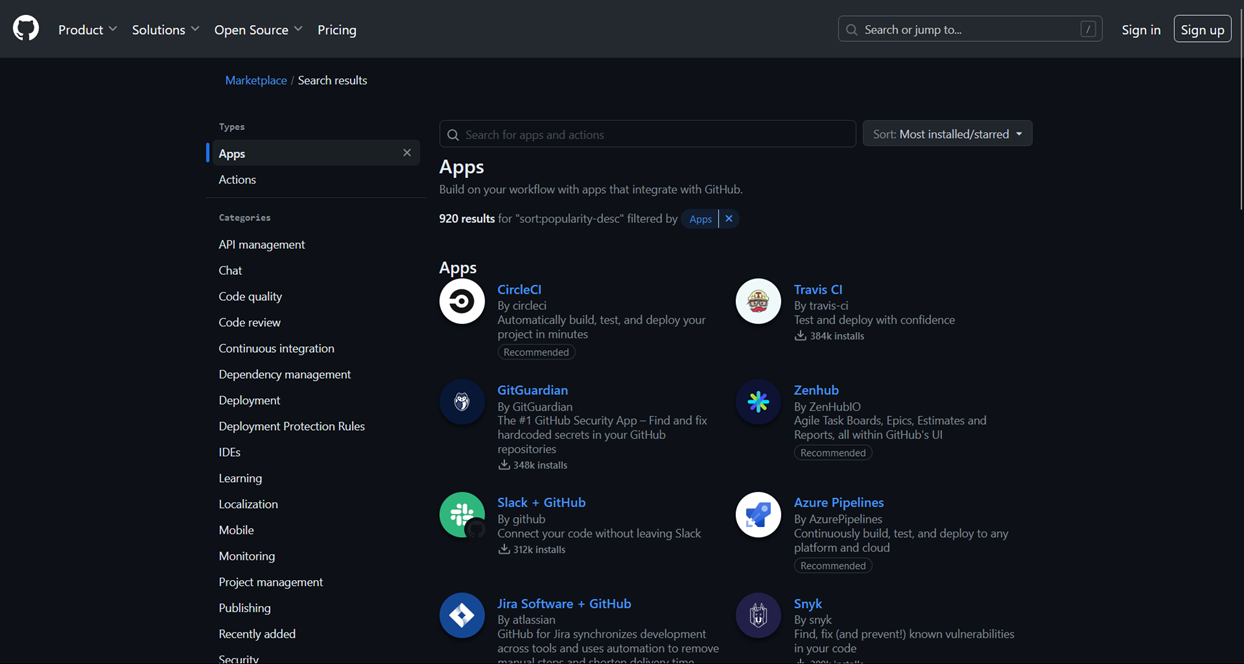Remove the Apps filter chip via its X
This screenshot has height=664, width=1244.
pyautogui.click(x=729, y=218)
